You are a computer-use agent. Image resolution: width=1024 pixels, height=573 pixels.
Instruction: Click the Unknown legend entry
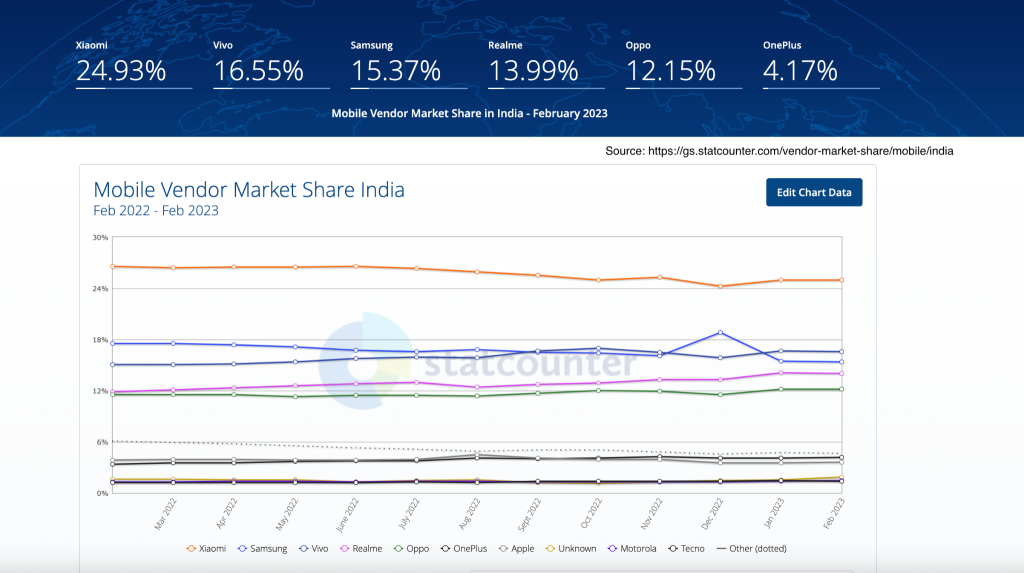(571, 549)
